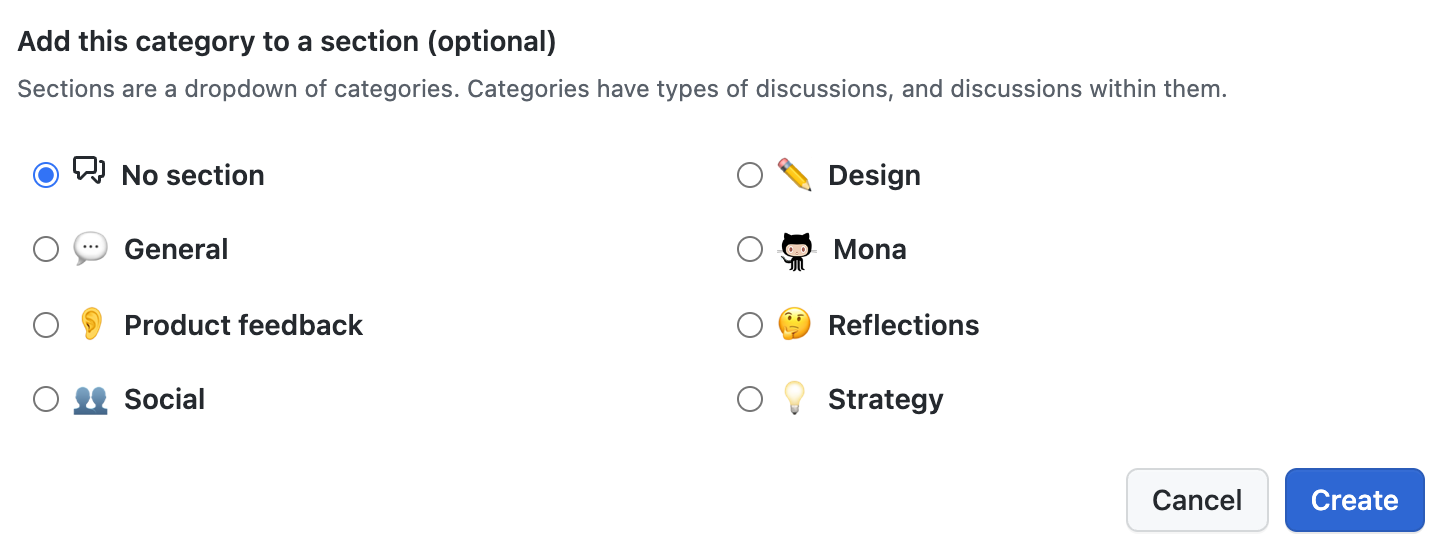Click the ear emoji for Product feedback
This screenshot has height=554, width=1442.
click(x=90, y=325)
